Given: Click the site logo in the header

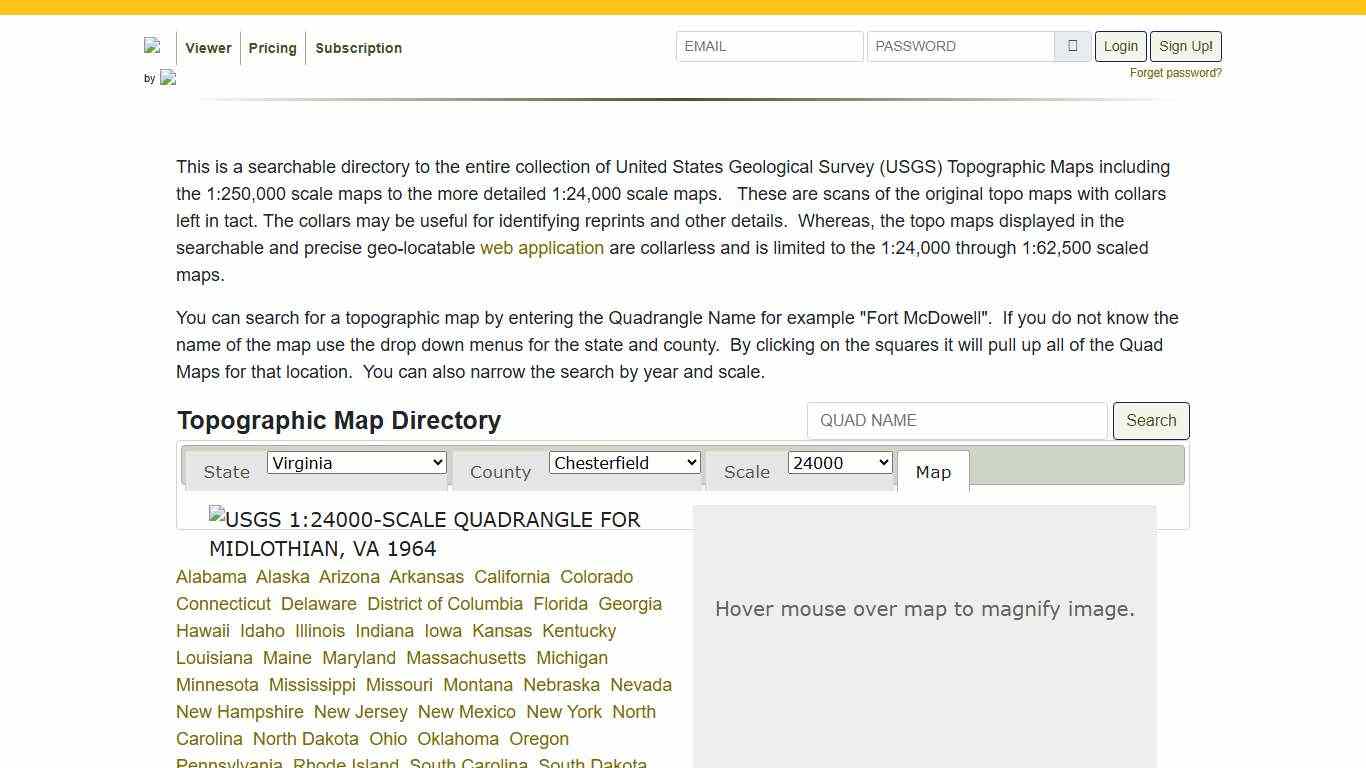Looking at the screenshot, I should pos(153,45).
